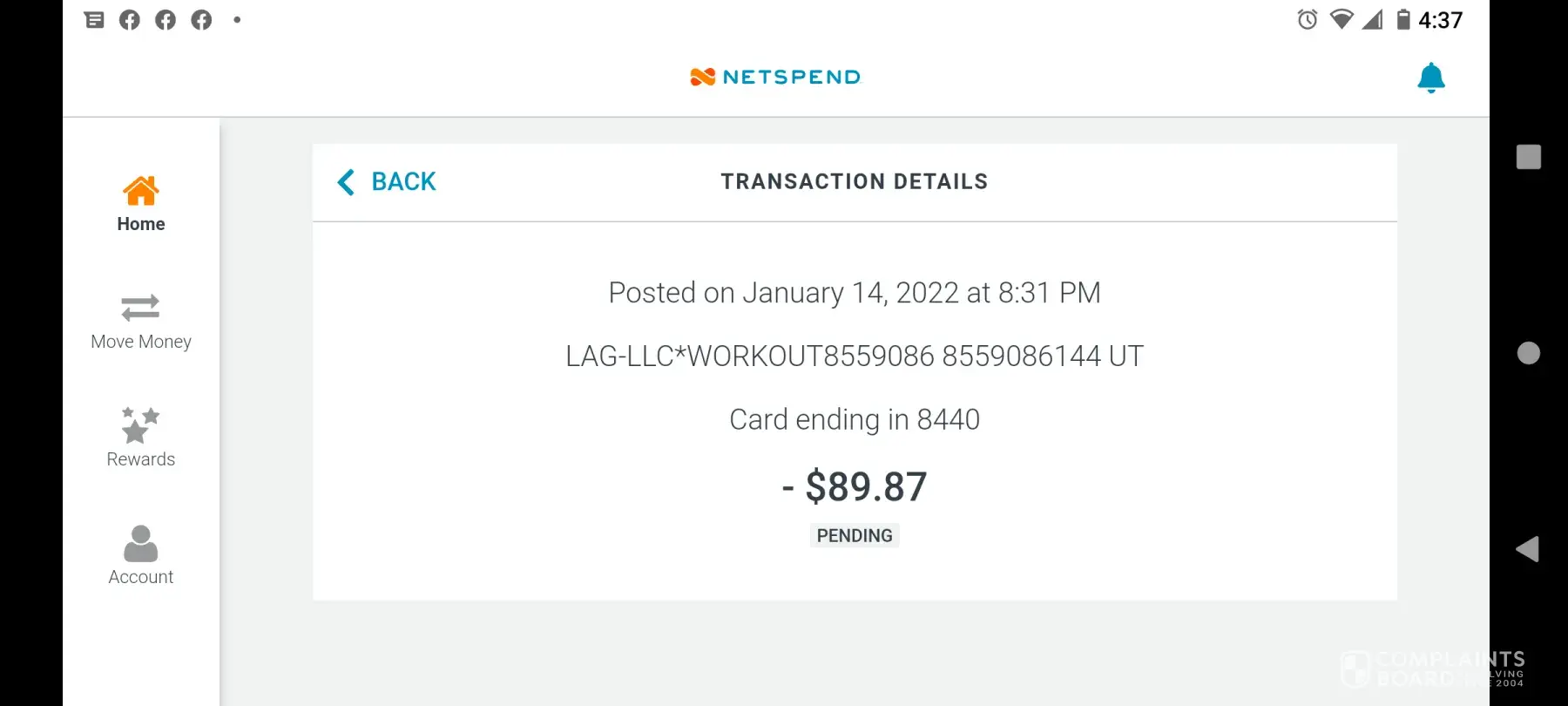
Task: Click the Netspend logo
Action: tap(774, 77)
